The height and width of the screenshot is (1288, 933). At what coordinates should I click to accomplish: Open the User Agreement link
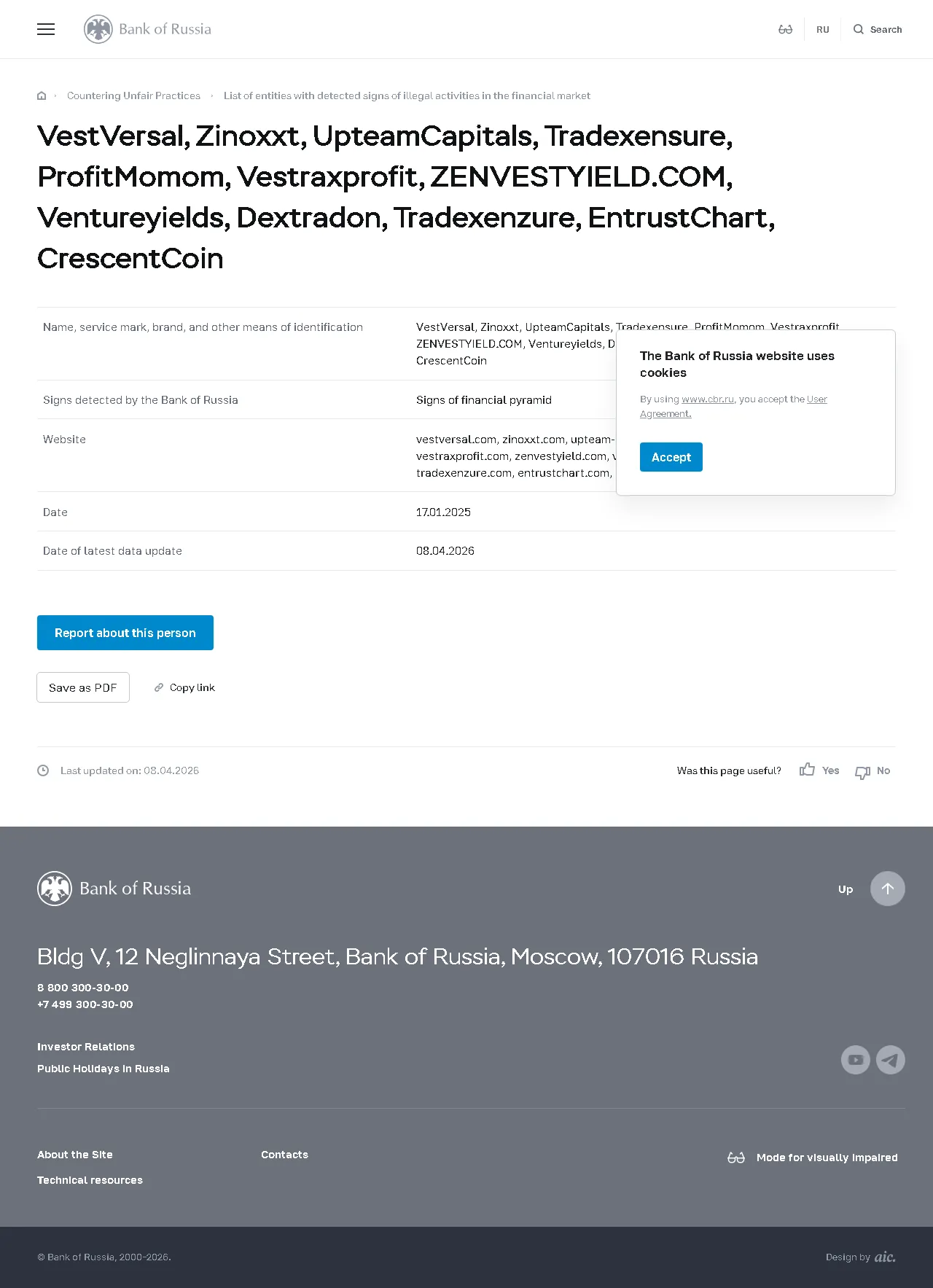(733, 406)
